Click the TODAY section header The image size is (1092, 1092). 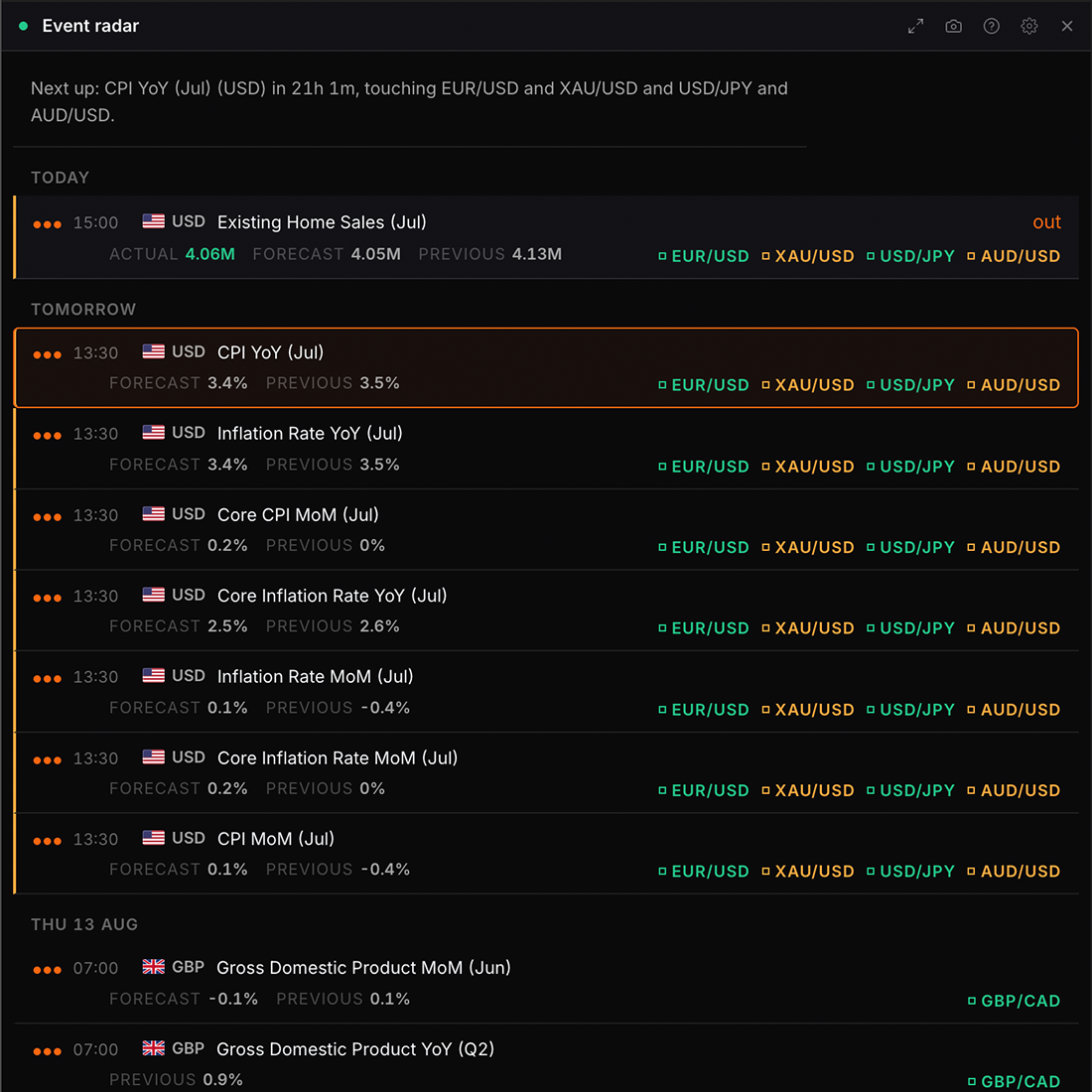tap(60, 178)
